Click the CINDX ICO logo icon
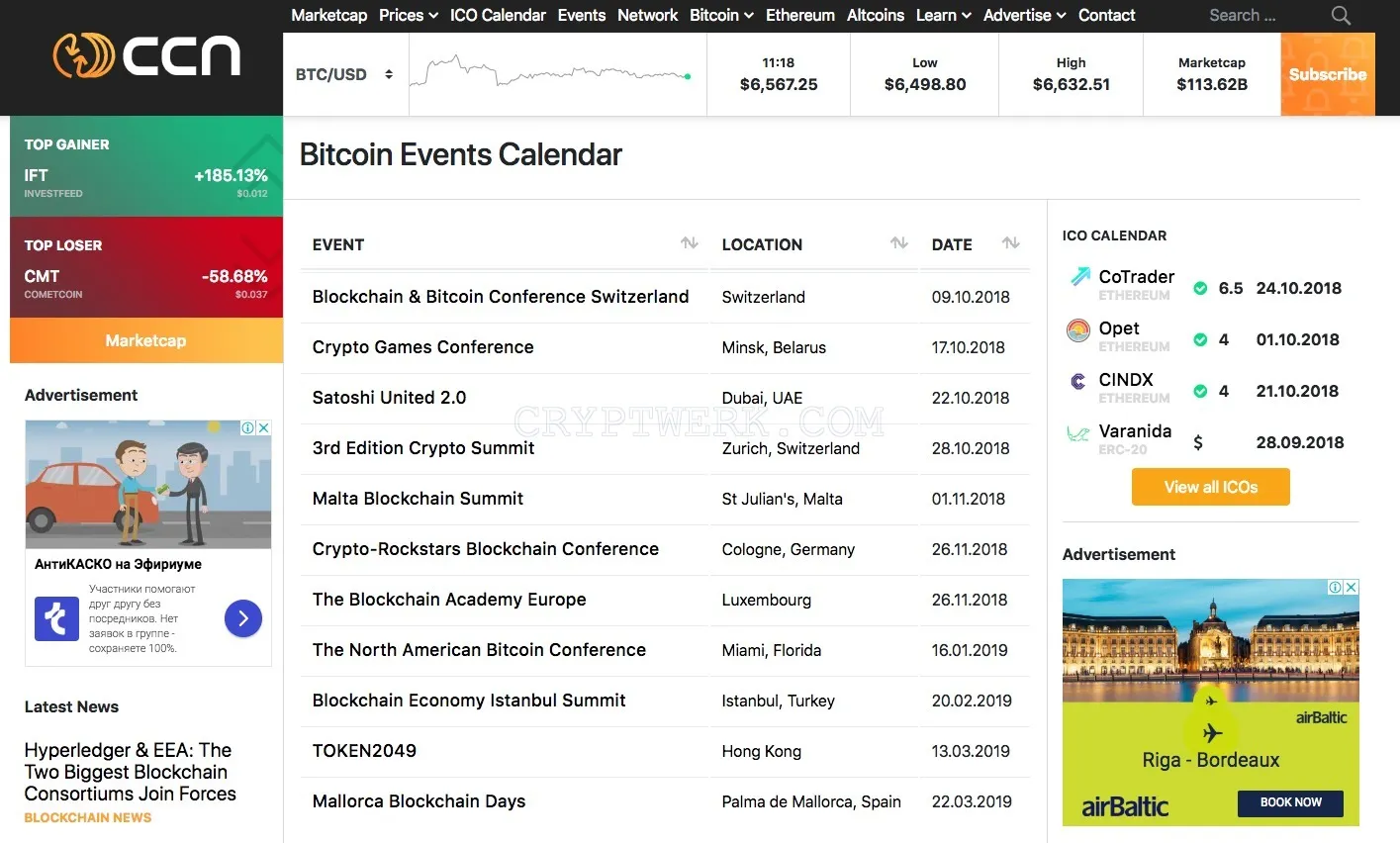This screenshot has height=843, width=1400. click(1078, 381)
